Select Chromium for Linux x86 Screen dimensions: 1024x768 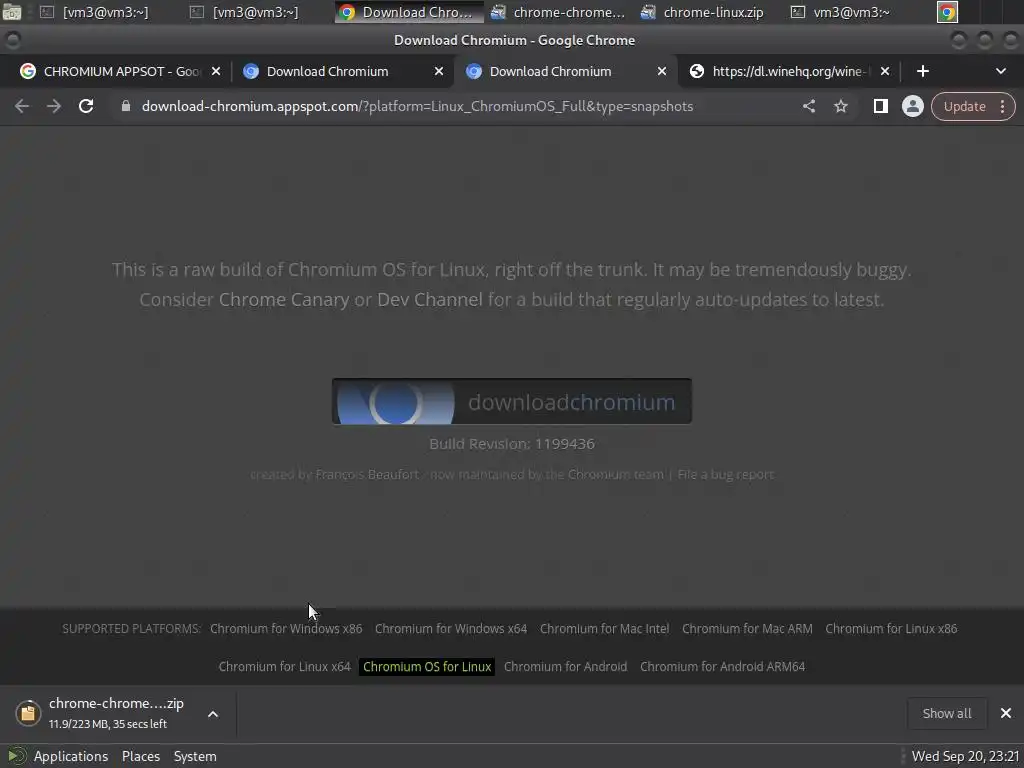click(x=891, y=629)
